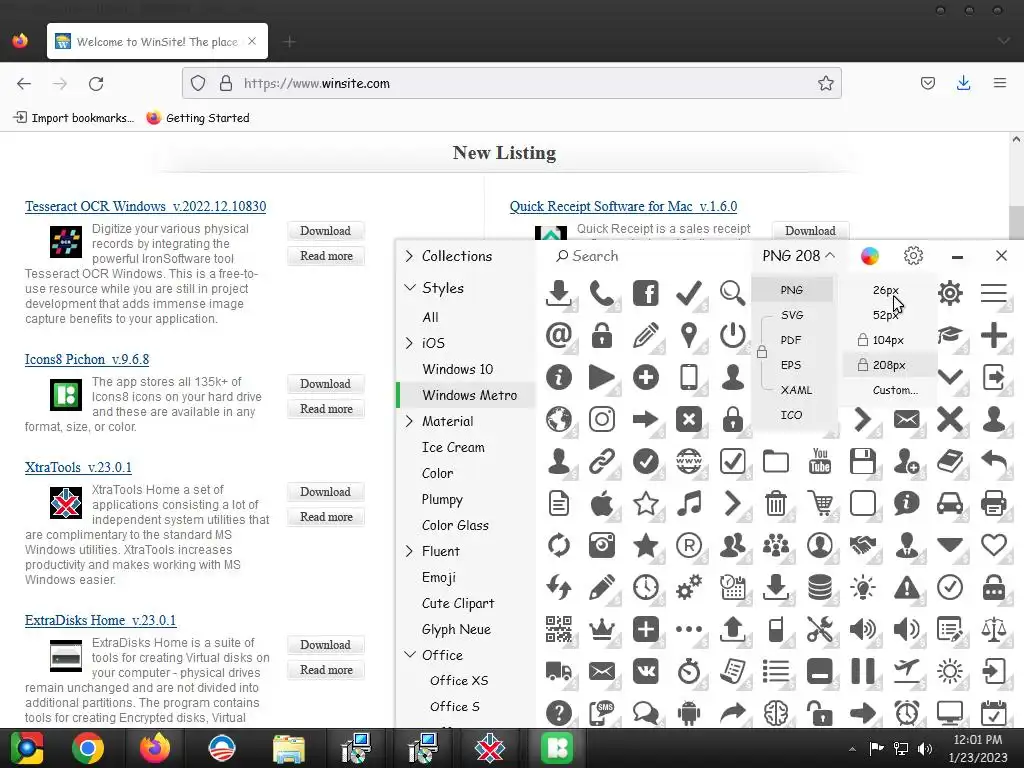Screen dimensions: 1024x768
Task: Choose XAML format in the menu
Action: click(796, 390)
